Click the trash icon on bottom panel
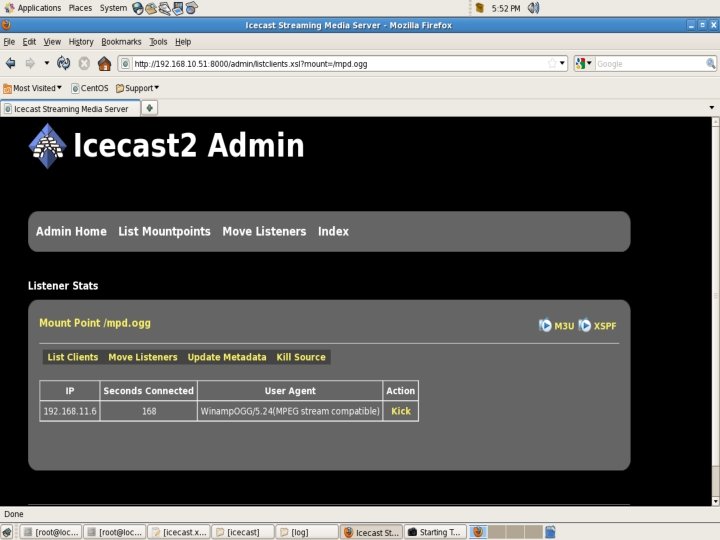Screen dimensions: 720x540 click(550, 532)
